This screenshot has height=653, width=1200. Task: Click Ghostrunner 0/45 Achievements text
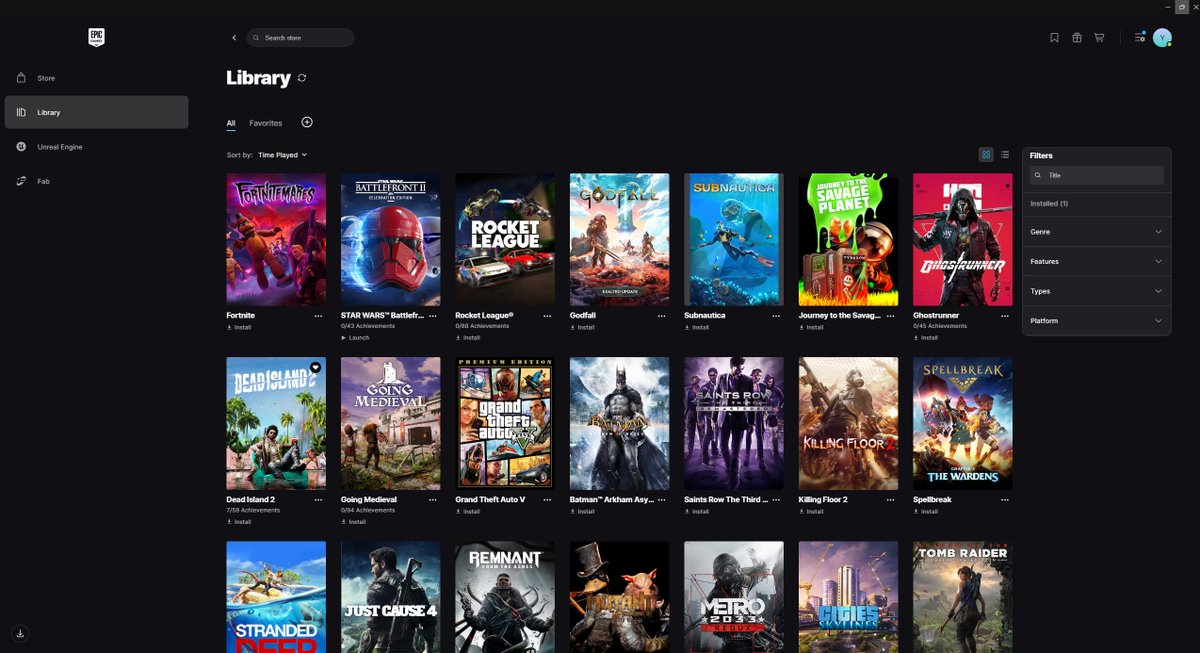(940, 326)
